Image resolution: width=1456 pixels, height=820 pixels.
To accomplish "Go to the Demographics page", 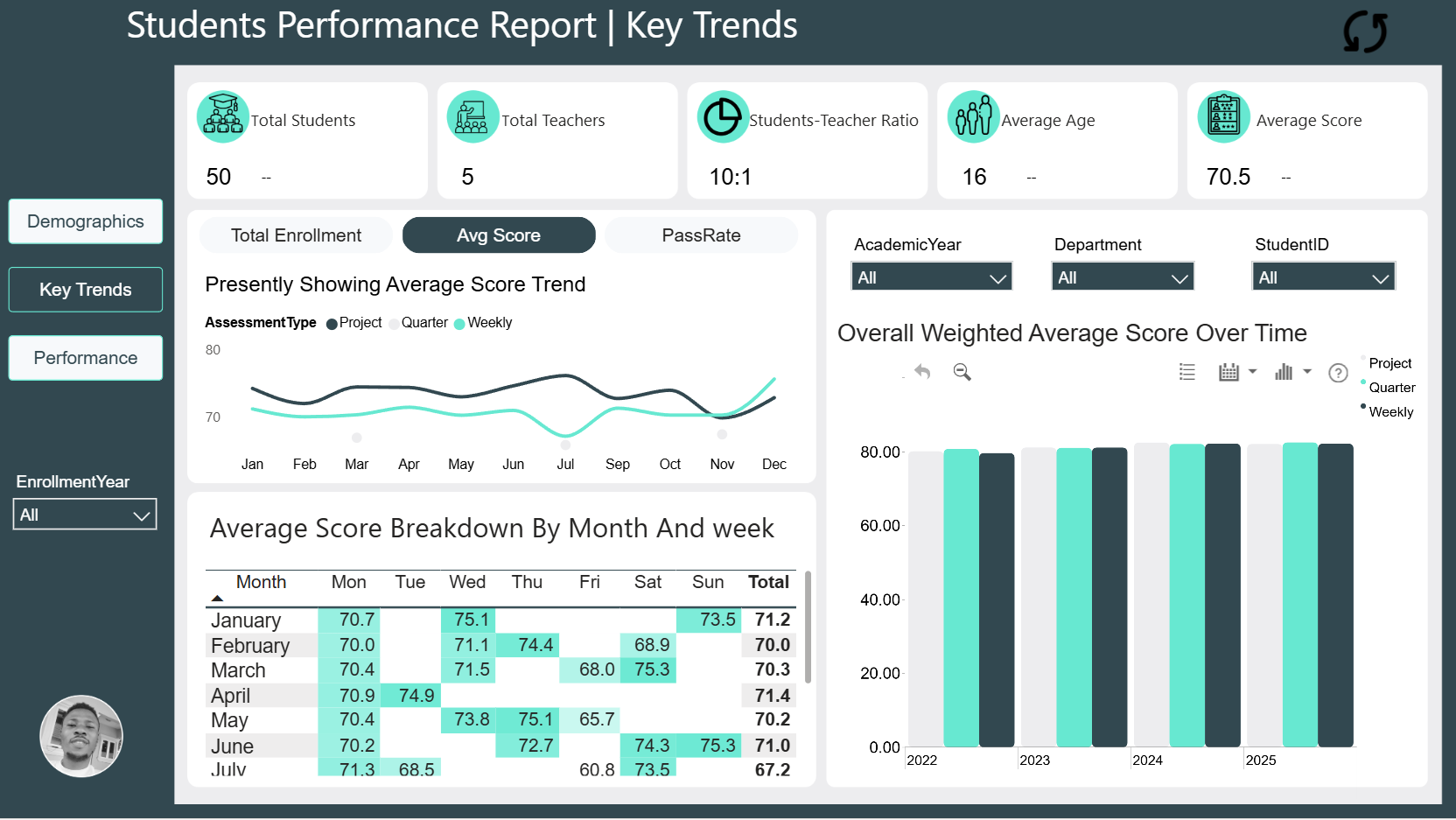I will click(86, 221).
